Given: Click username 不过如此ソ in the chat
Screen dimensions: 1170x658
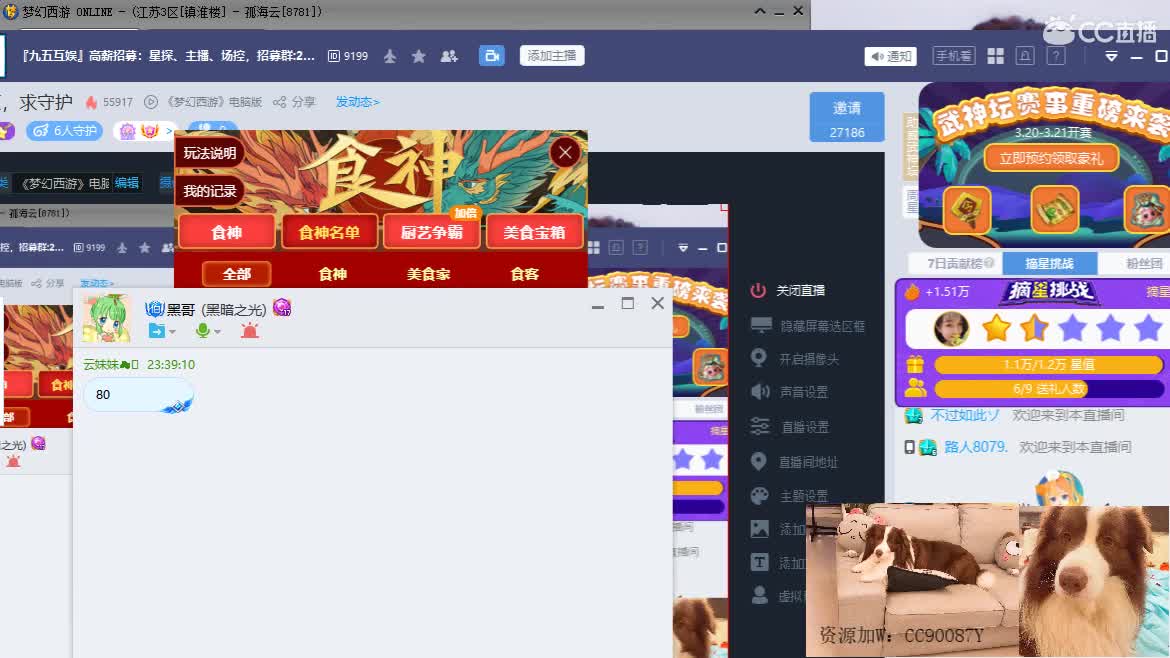Looking at the screenshot, I should point(965,415).
